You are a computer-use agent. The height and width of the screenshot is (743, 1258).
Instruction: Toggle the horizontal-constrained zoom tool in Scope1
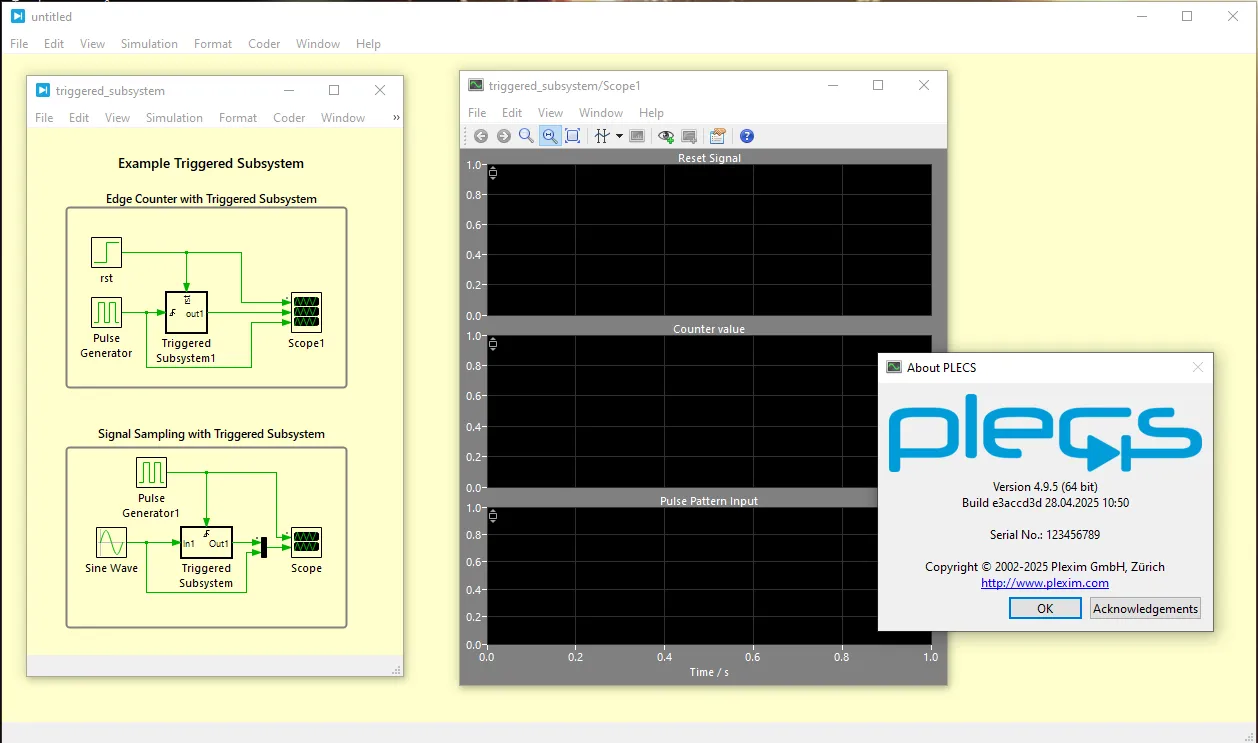point(549,136)
